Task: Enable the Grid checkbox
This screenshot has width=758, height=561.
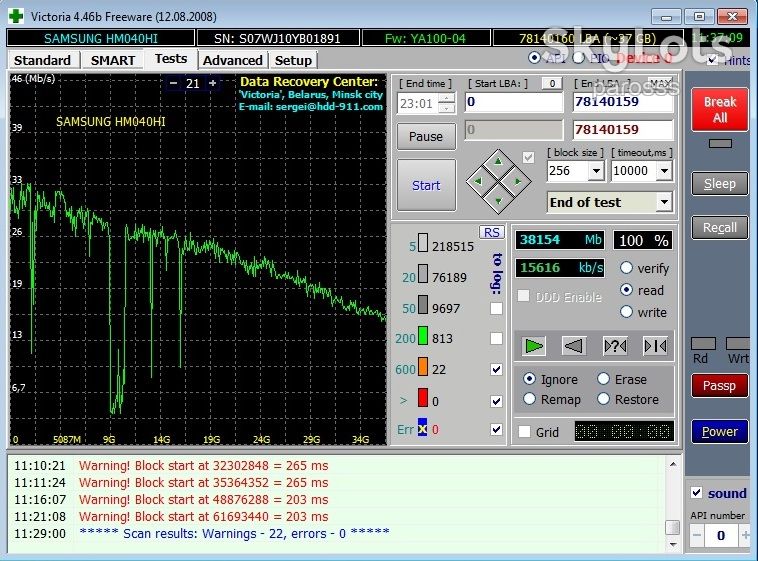Action: (x=525, y=432)
